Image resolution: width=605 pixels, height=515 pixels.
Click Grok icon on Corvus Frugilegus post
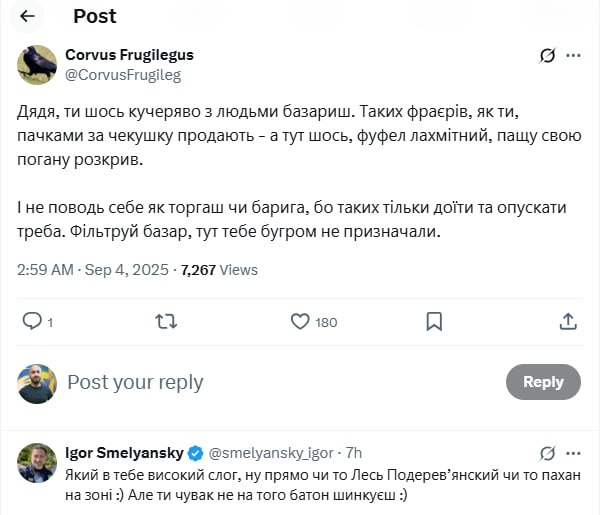pos(547,56)
